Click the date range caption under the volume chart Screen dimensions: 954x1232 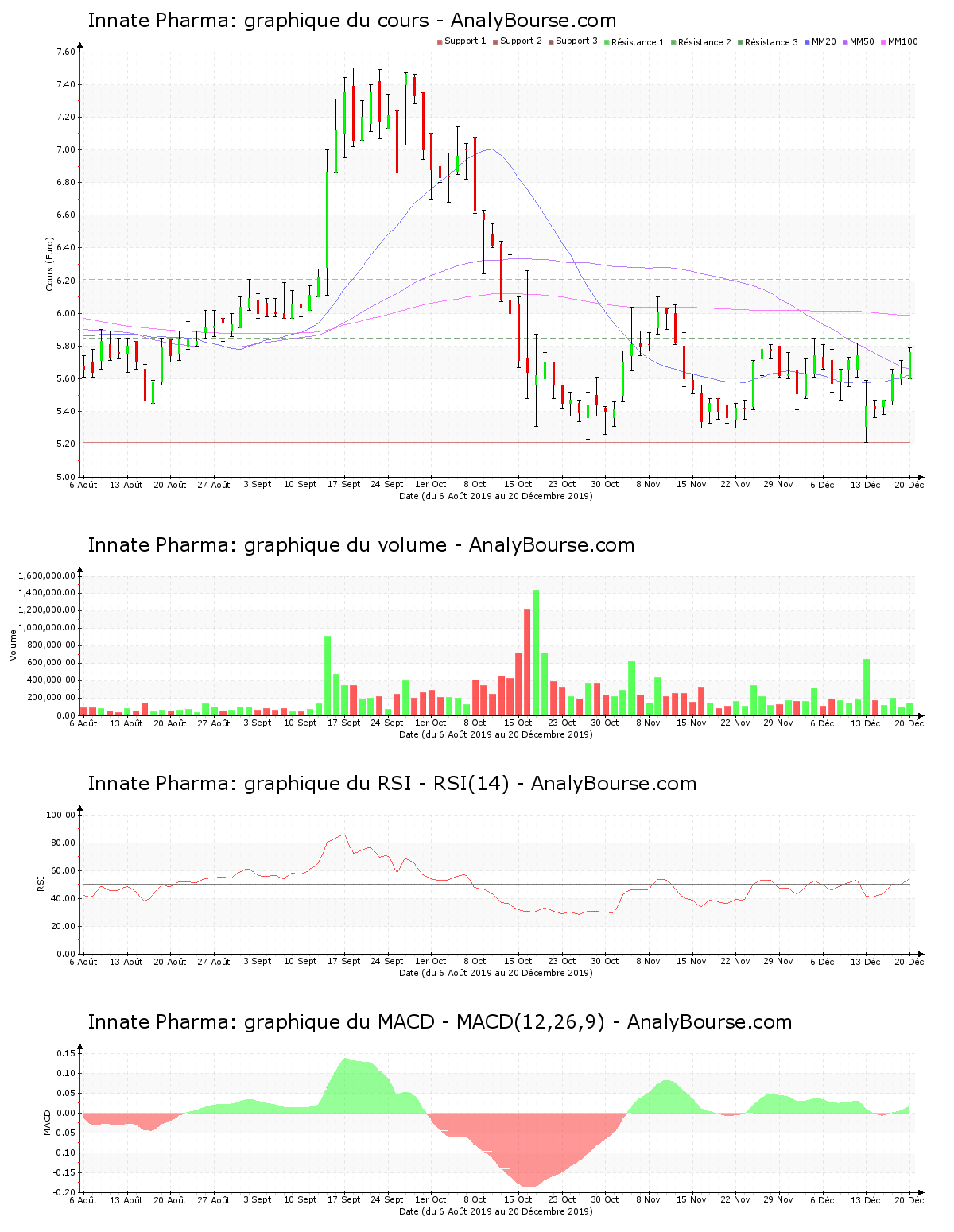[495, 734]
